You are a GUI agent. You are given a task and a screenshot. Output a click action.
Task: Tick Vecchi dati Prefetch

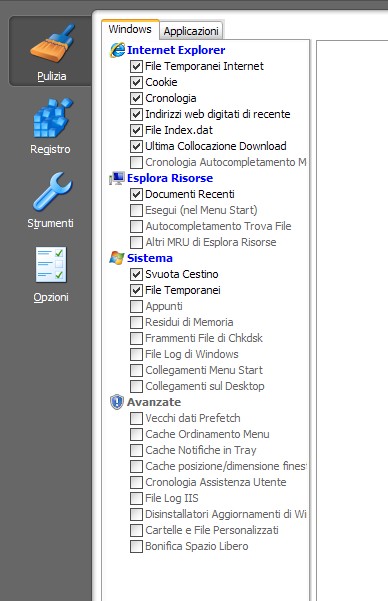tap(136, 418)
